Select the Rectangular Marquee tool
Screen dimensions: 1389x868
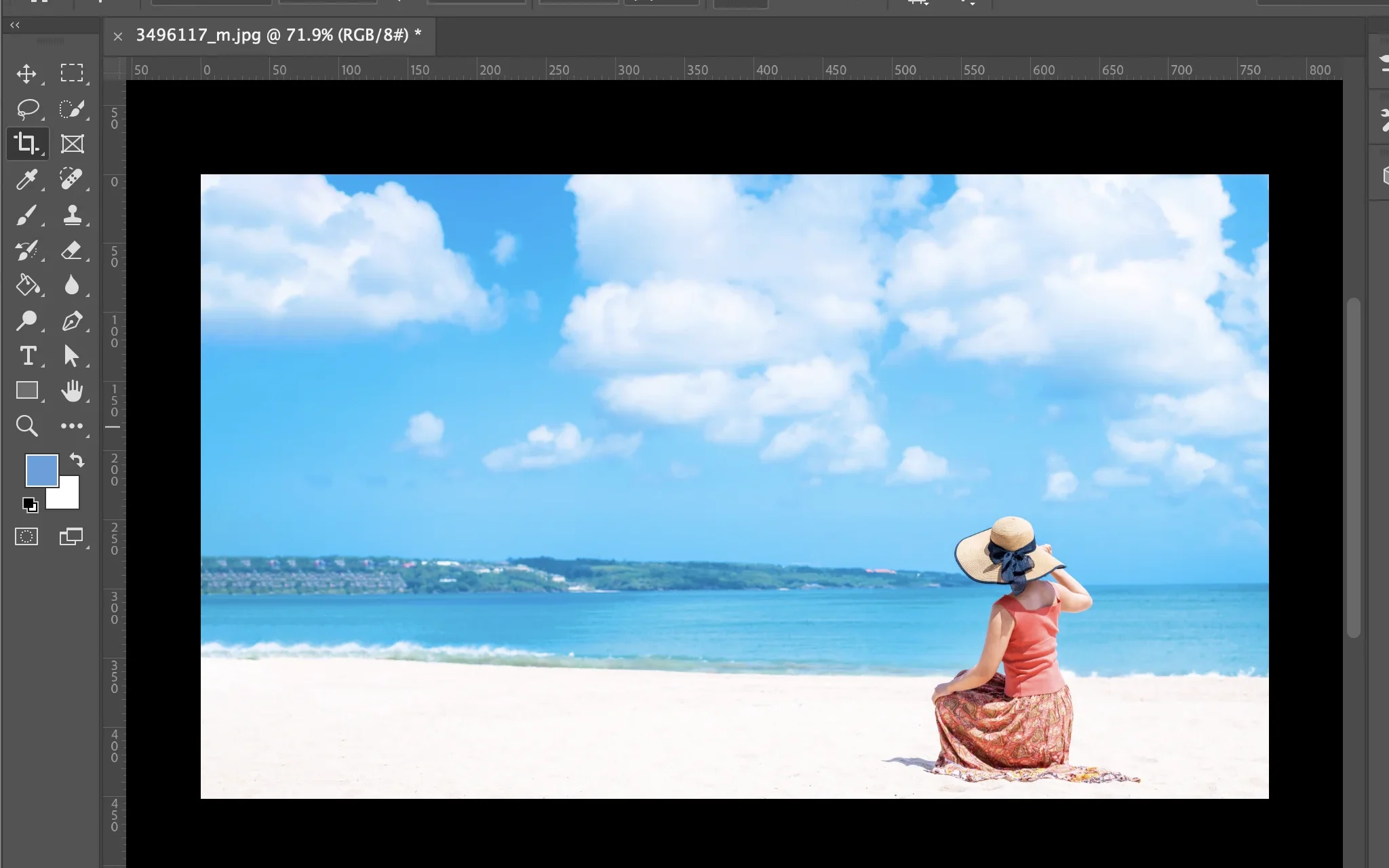tap(72, 73)
